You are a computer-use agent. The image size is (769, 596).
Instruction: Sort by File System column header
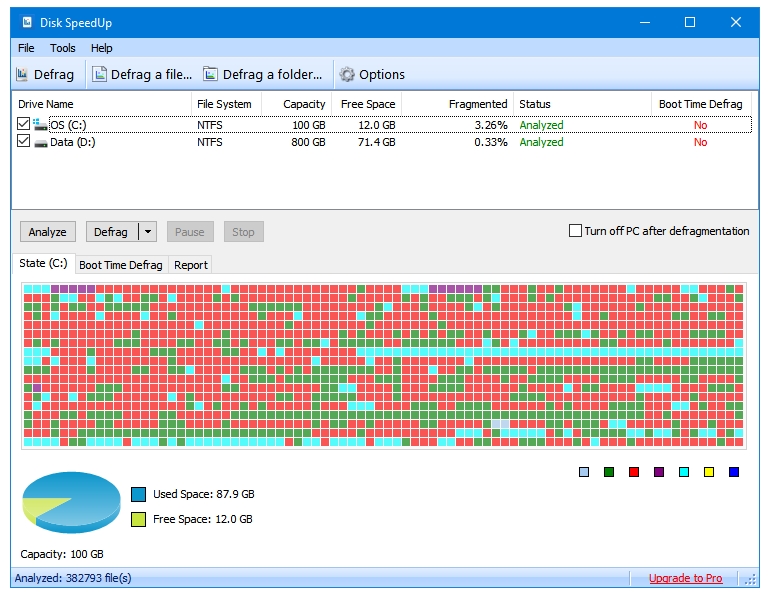(226, 104)
